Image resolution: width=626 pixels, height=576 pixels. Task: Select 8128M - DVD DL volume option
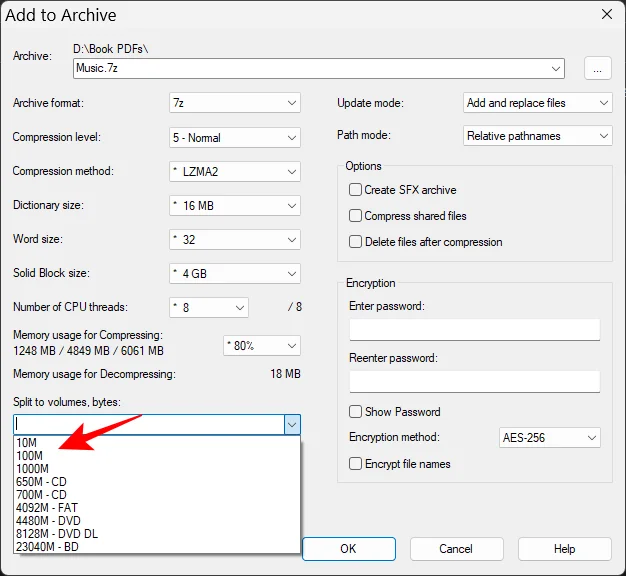click(x=157, y=534)
